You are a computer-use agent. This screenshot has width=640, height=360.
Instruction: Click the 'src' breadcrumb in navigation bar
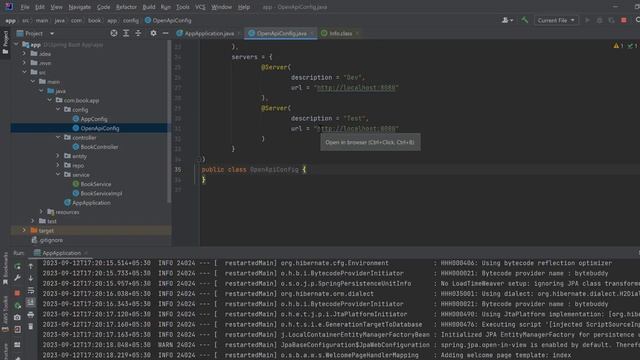(x=25, y=20)
